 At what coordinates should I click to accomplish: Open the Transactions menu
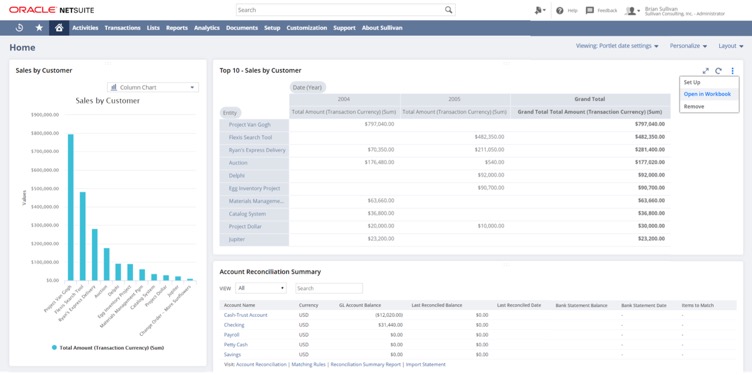coord(122,28)
